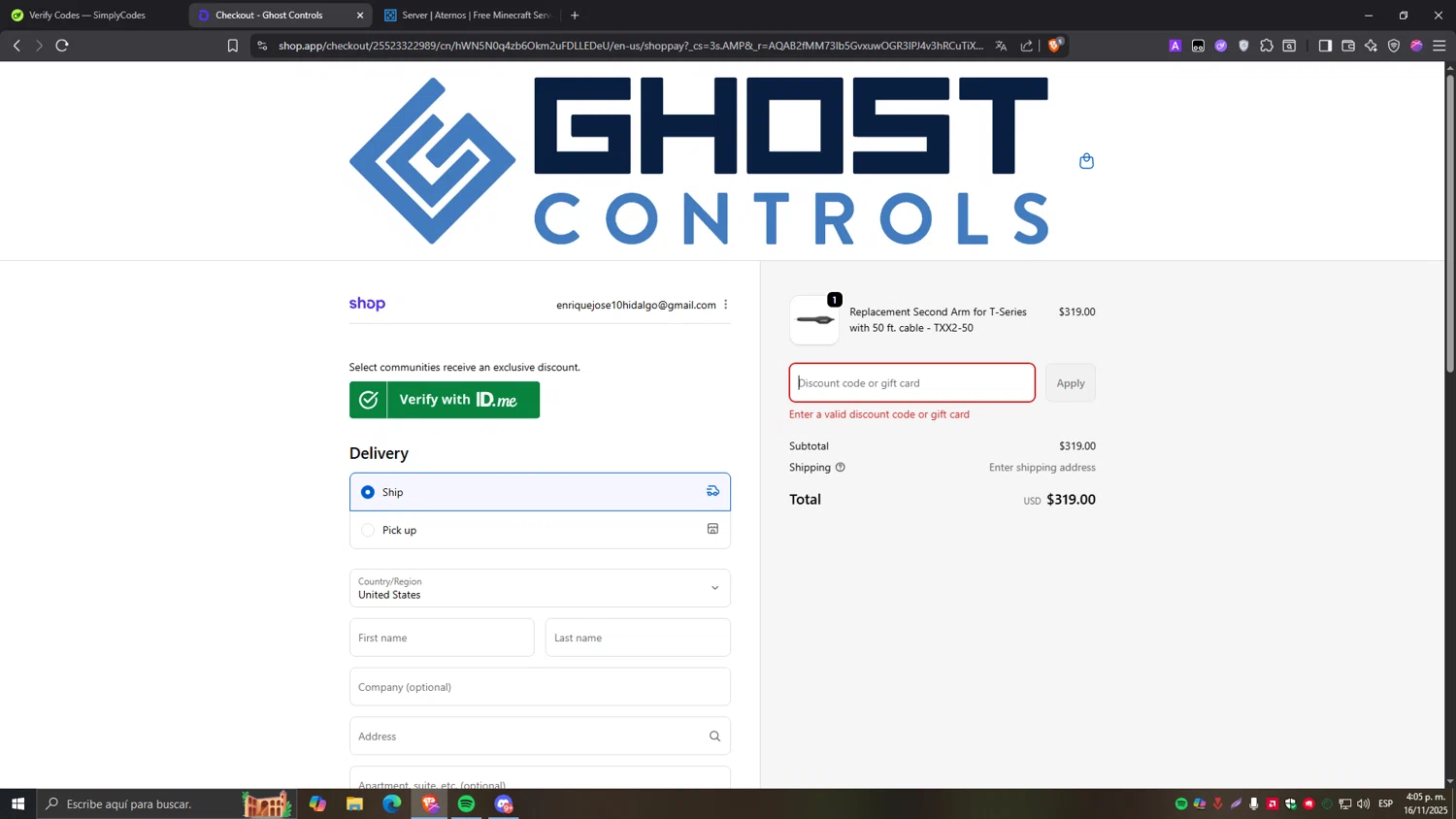Open Spotify from the taskbar
Screen dimensions: 1456x819
pyautogui.click(x=467, y=803)
